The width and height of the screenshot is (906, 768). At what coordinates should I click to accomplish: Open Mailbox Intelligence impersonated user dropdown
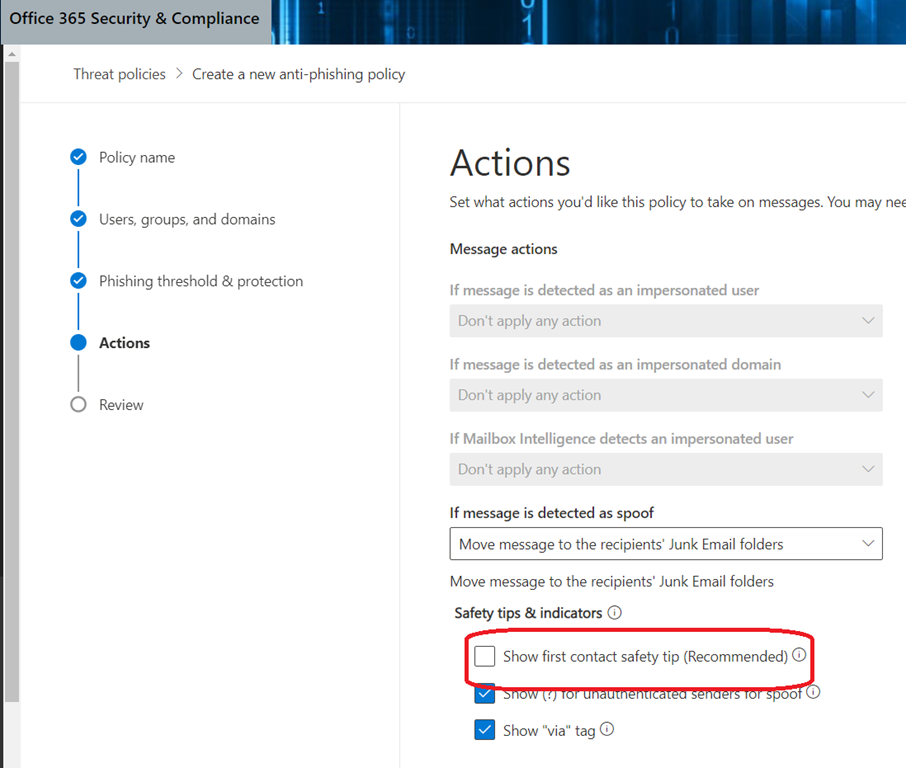[x=666, y=469]
